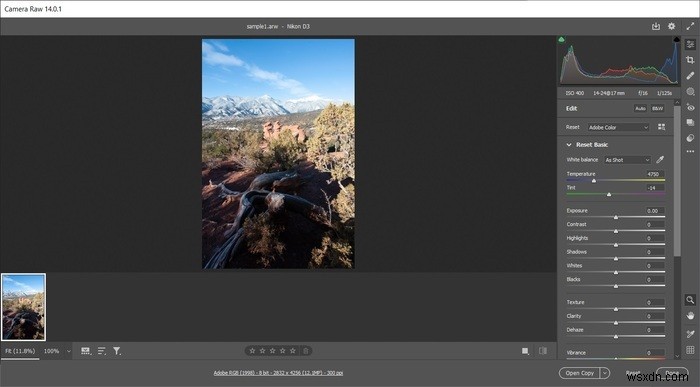Click the 100% zoom option
700x387 pixels.
(51, 351)
